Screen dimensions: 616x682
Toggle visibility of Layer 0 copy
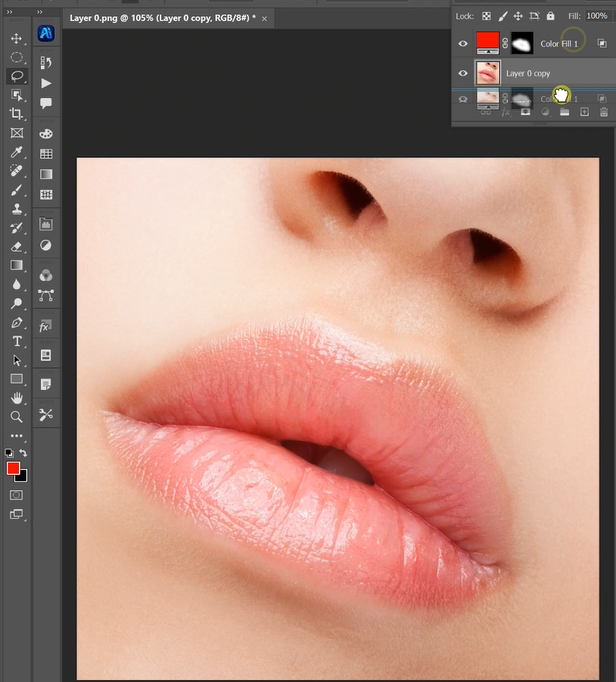462,73
